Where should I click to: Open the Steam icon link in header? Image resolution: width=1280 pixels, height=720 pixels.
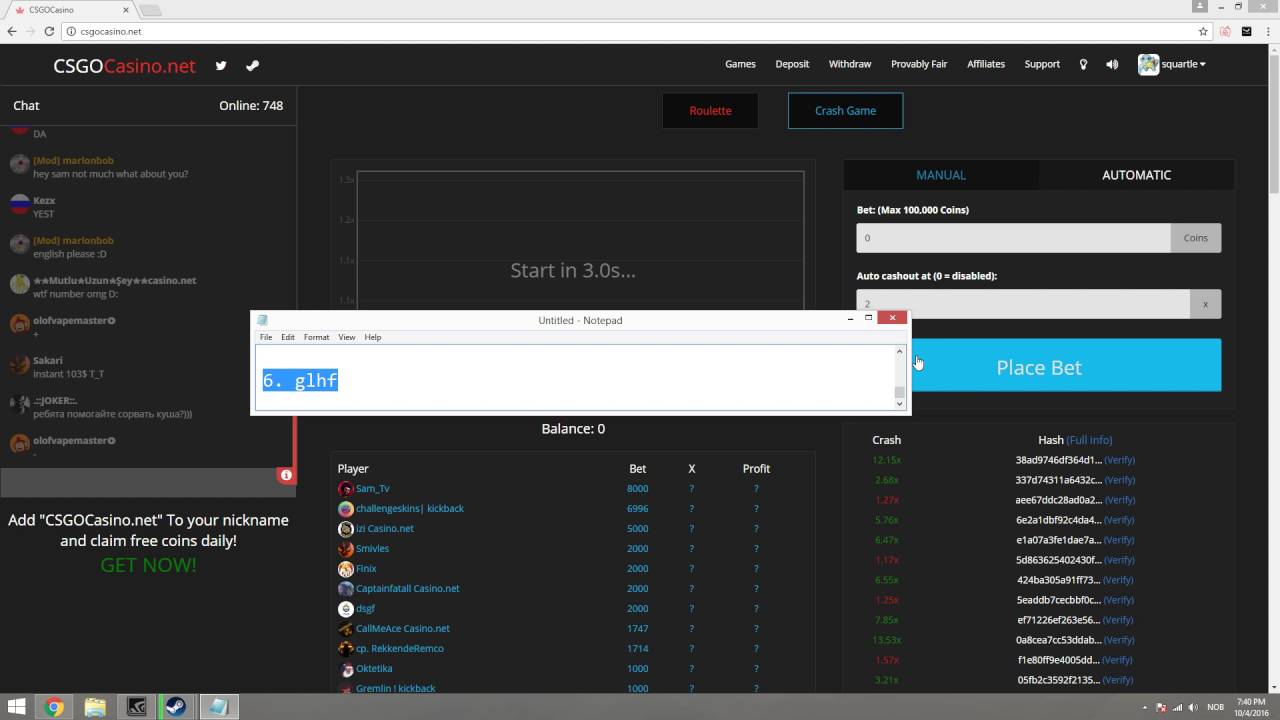(252, 66)
